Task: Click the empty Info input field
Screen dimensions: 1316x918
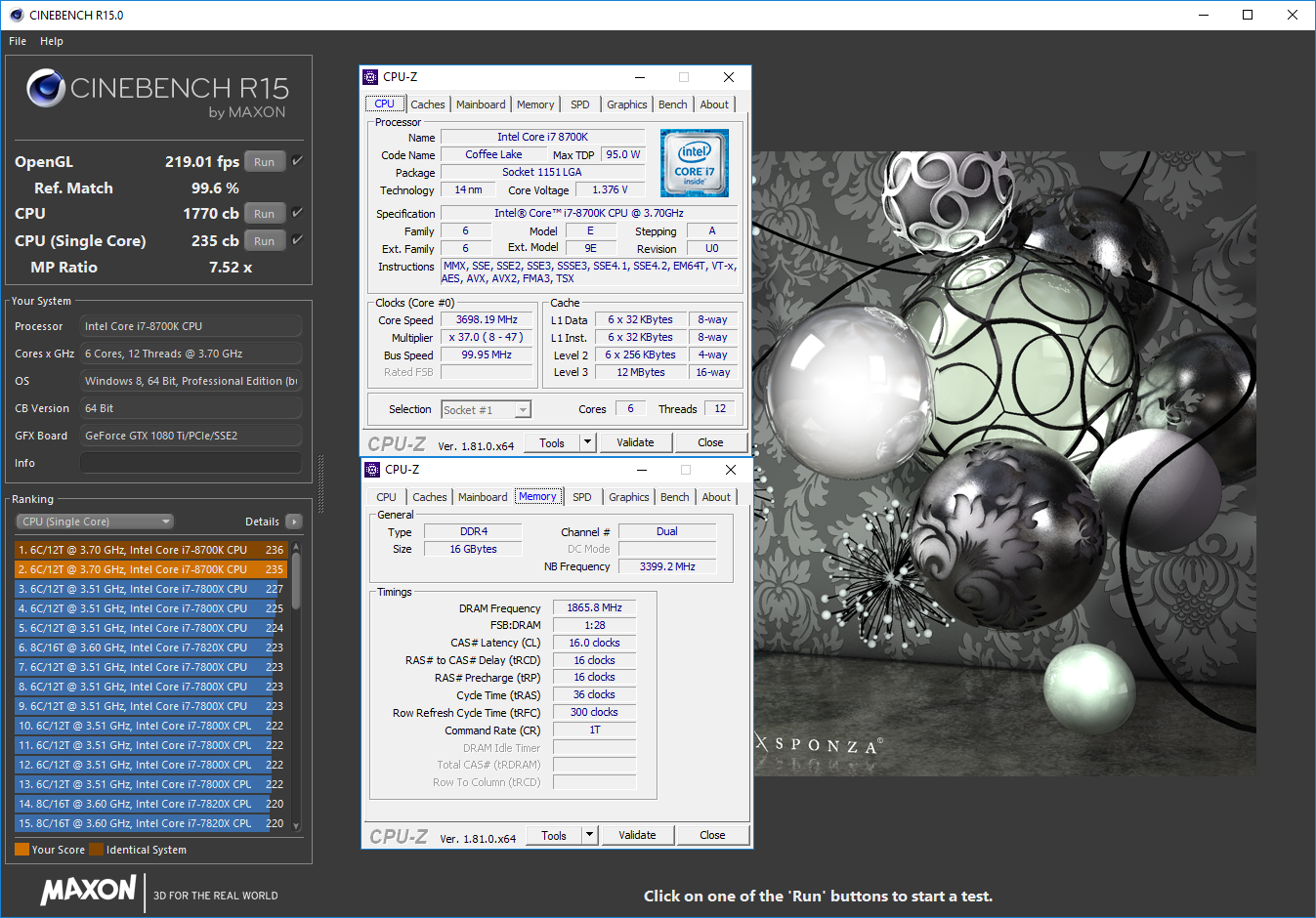Action: click(x=191, y=463)
